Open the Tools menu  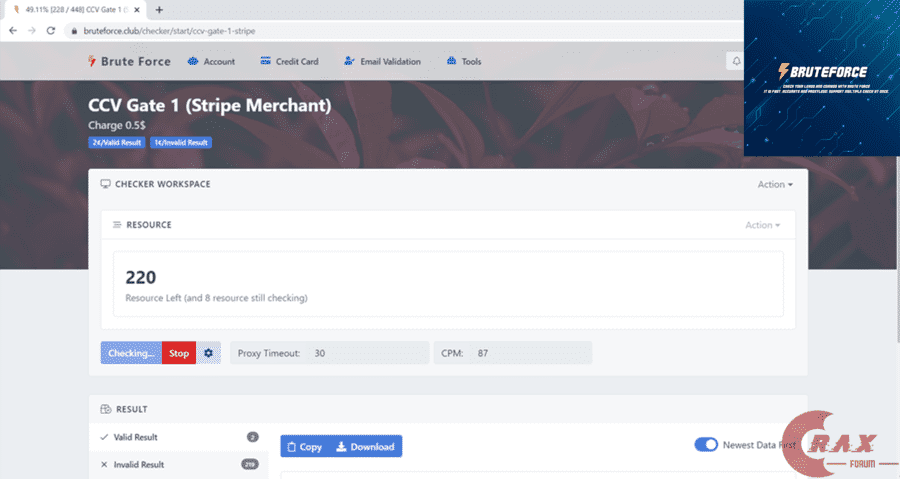(x=464, y=61)
